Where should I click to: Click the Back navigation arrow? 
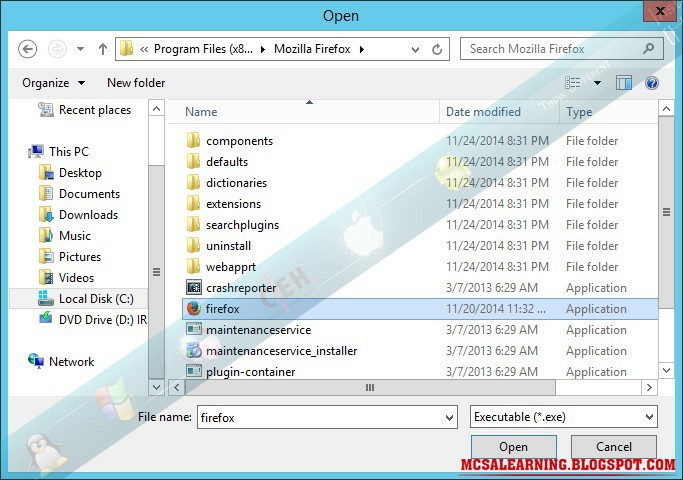point(27,49)
